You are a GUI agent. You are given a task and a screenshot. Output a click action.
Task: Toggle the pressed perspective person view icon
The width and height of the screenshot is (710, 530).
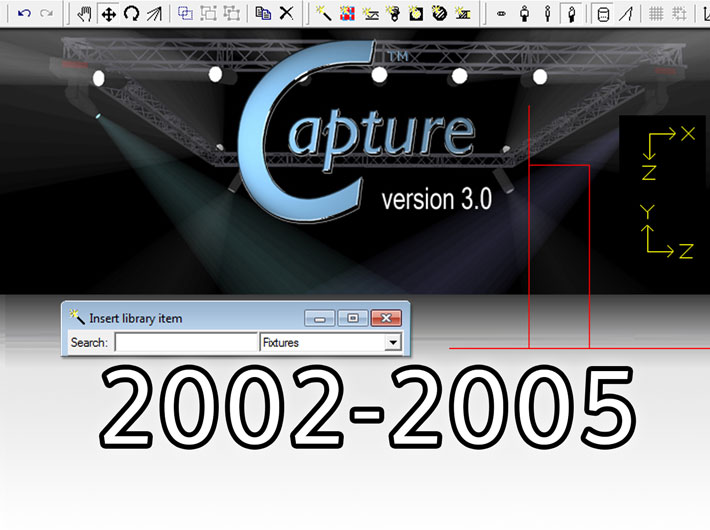(x=571, y=14)
